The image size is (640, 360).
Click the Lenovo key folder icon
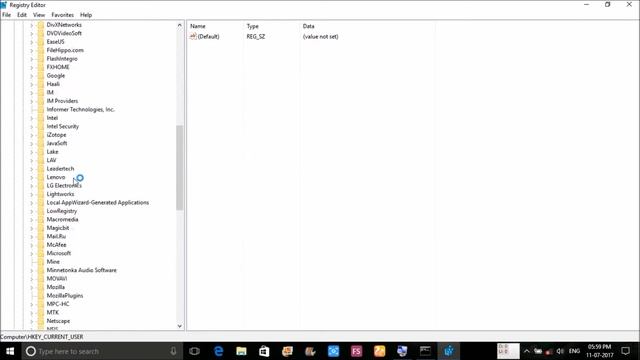click(x=41, y=177)
